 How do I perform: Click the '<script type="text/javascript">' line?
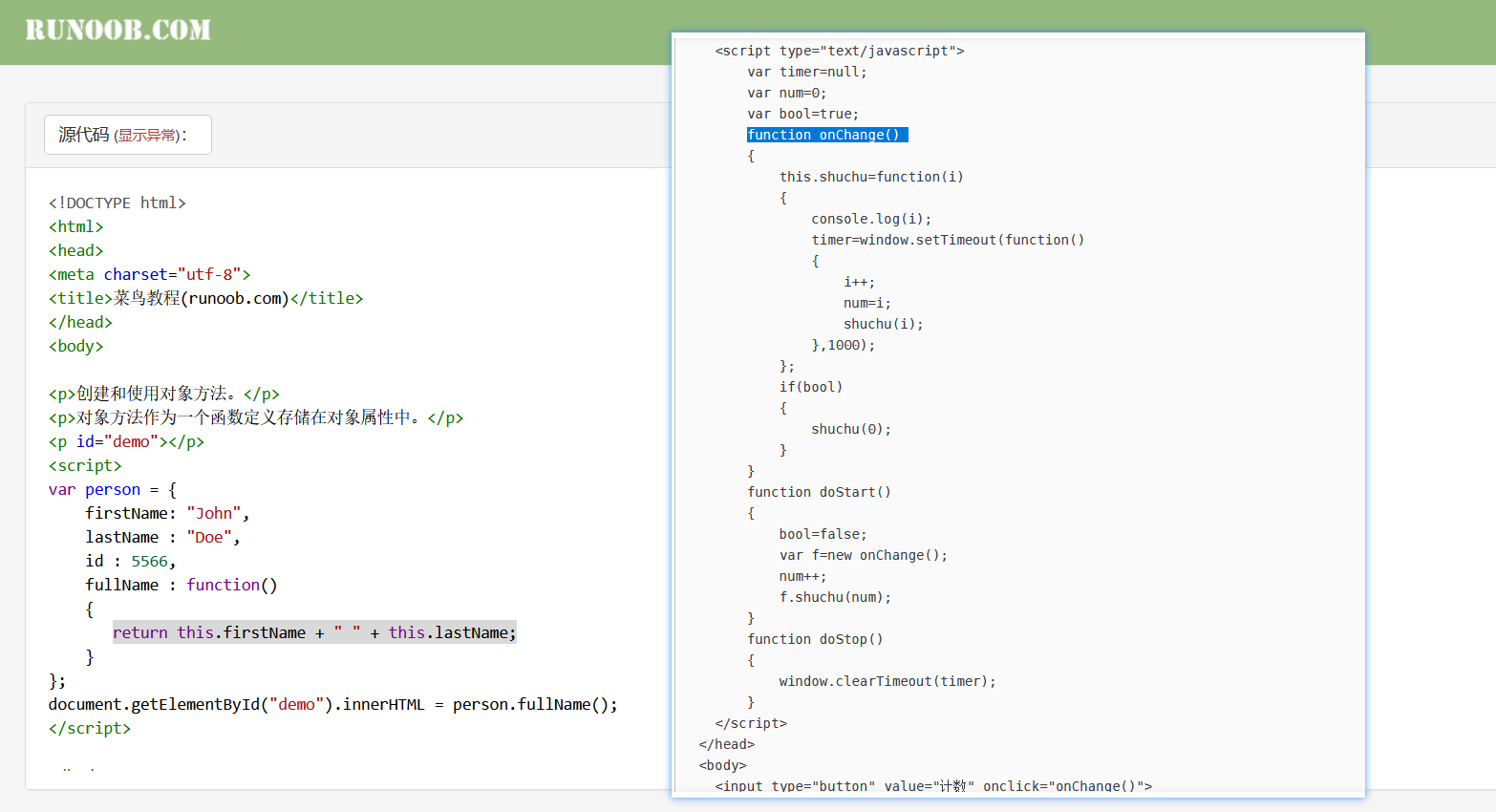click(840, 51)
